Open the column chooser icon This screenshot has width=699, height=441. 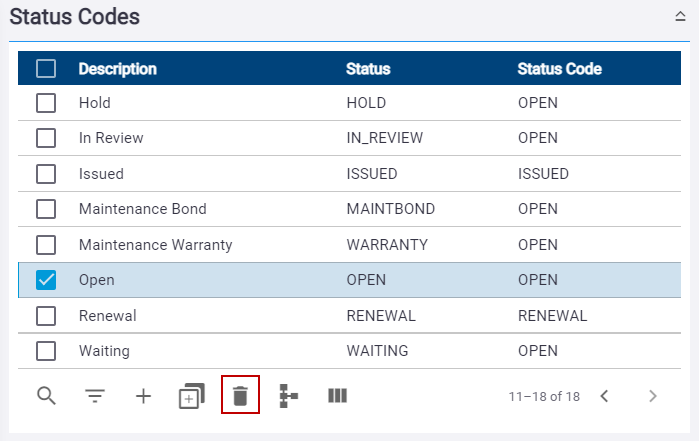[x=337, y=396]
